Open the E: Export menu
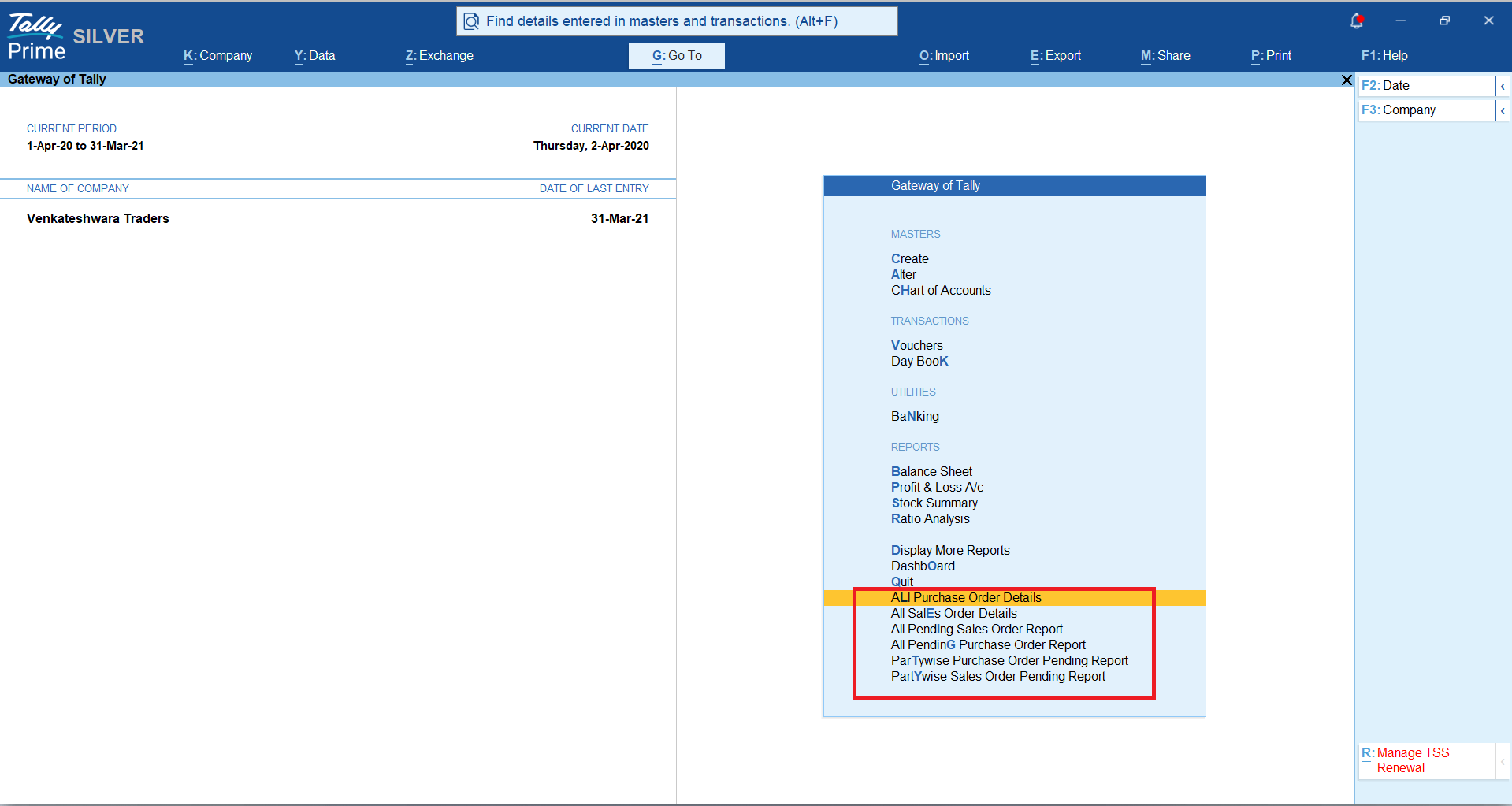 [1056, 56]
